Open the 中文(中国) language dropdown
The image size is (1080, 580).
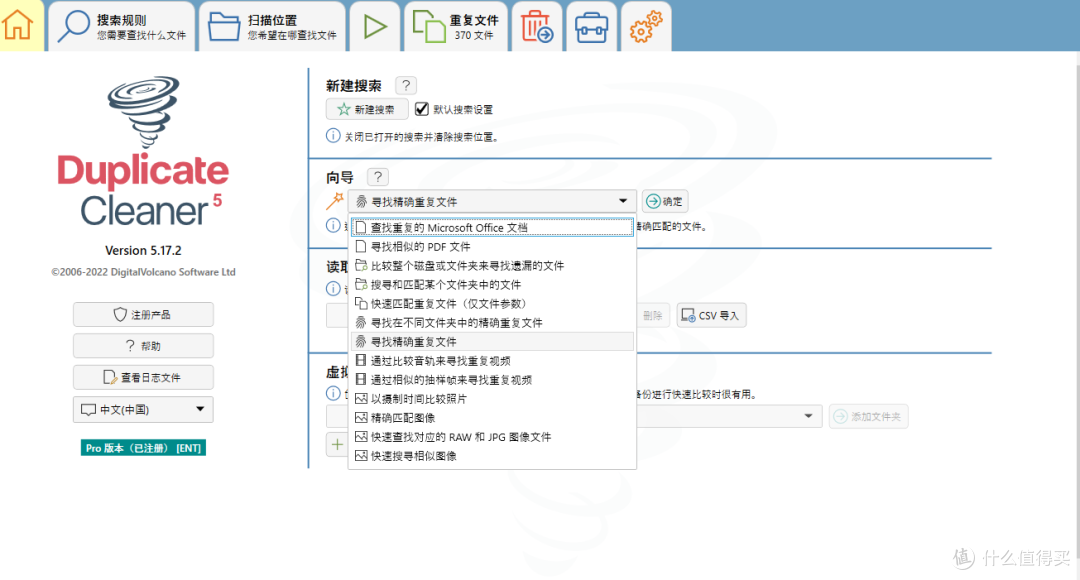click(143, 409)
